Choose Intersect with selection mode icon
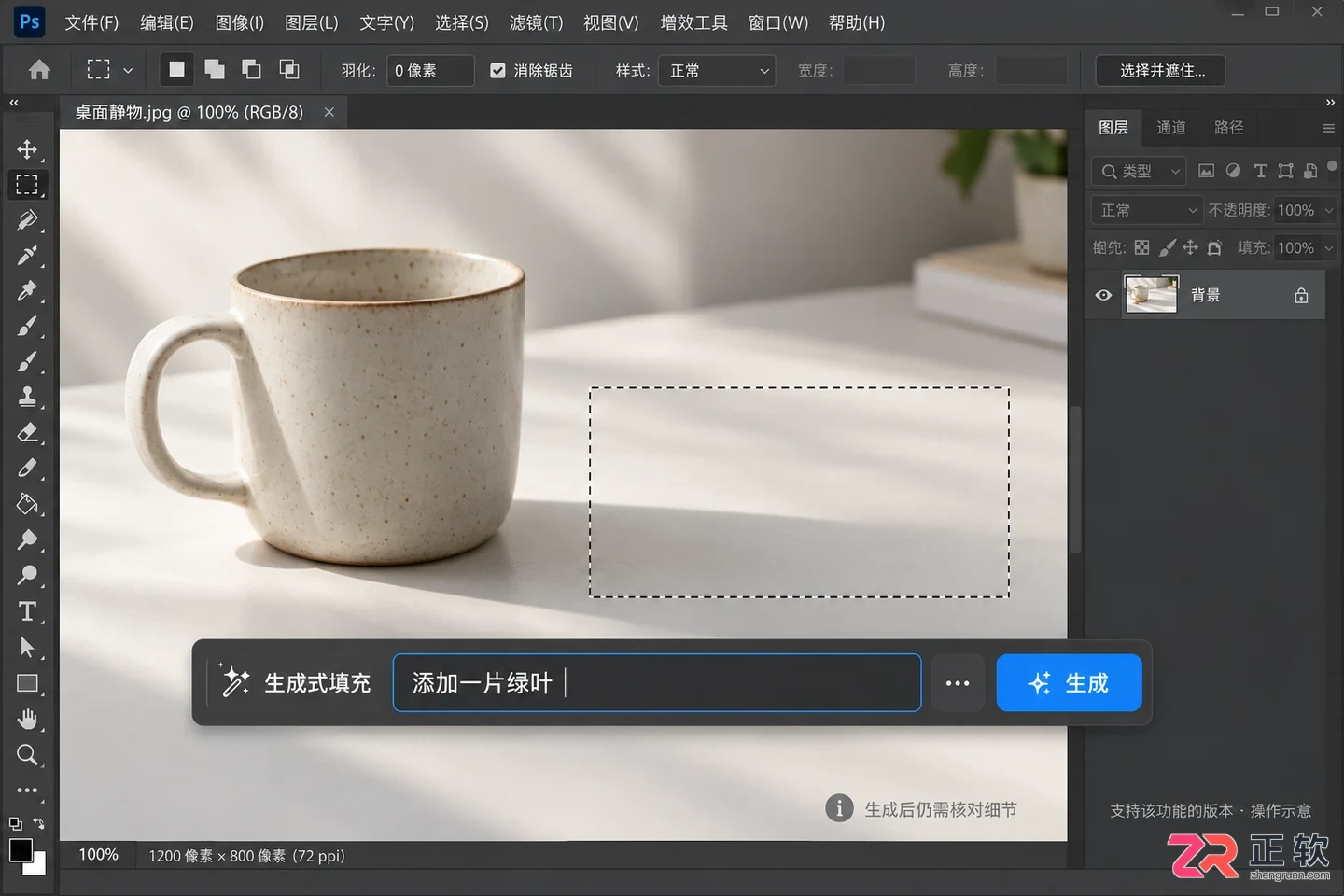The width and height of the screenshot is (1344, 896). 289,69
